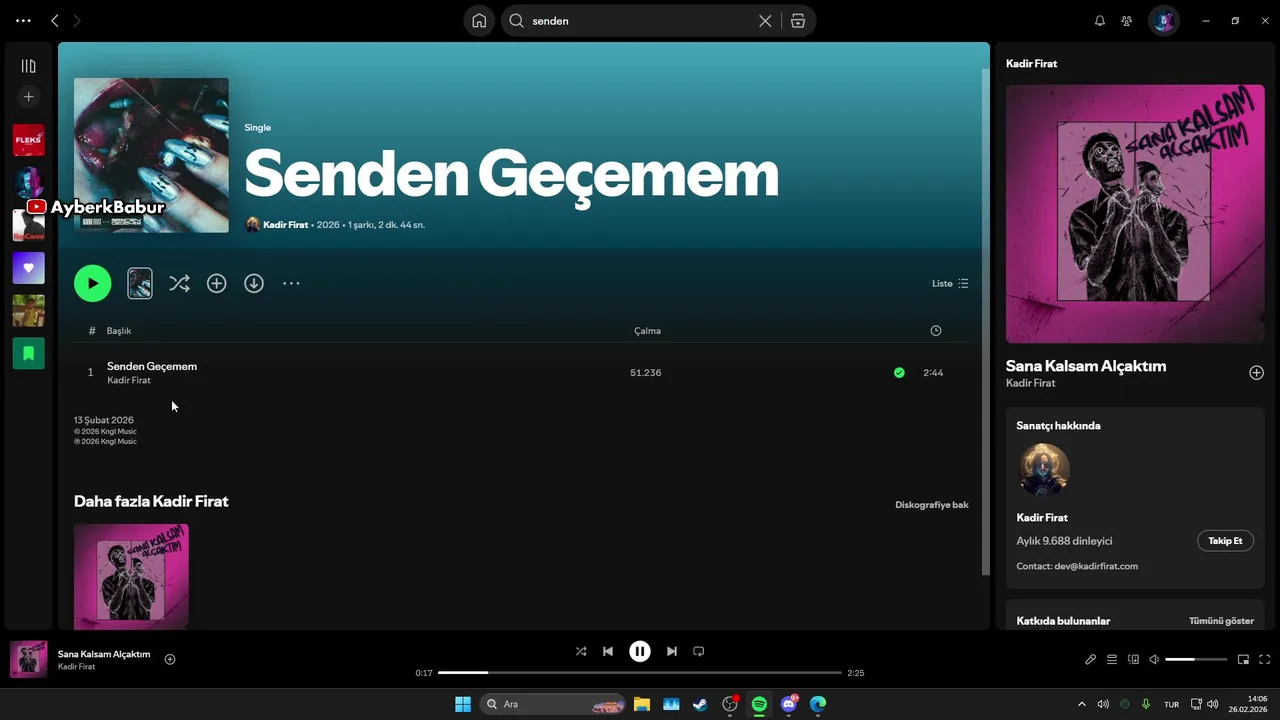1280x720 pixels.
Task: Open Kadir Firat's small avatar in the header
Action: click(252, 225)
